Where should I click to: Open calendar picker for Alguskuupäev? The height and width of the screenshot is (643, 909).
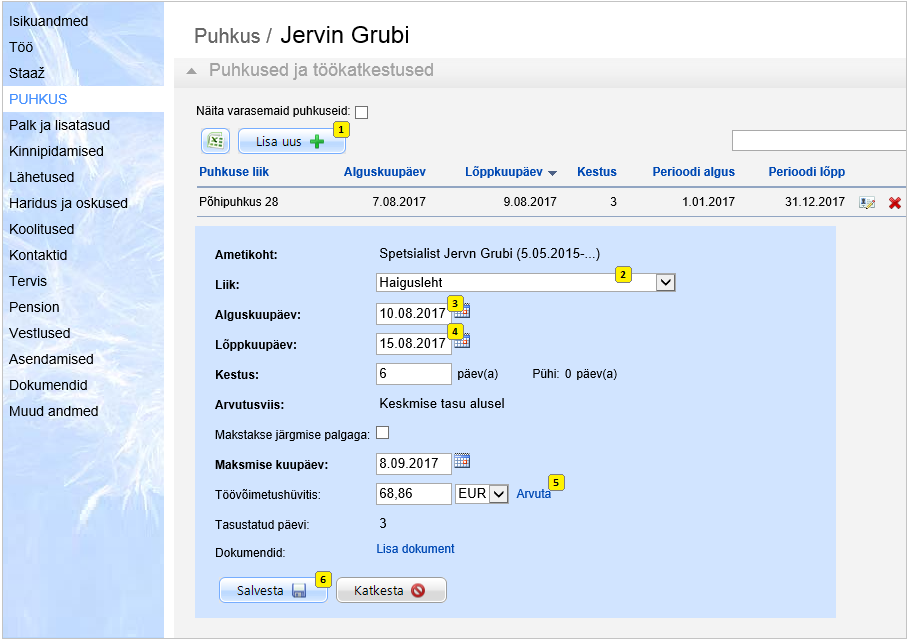[x=461, y=311]
